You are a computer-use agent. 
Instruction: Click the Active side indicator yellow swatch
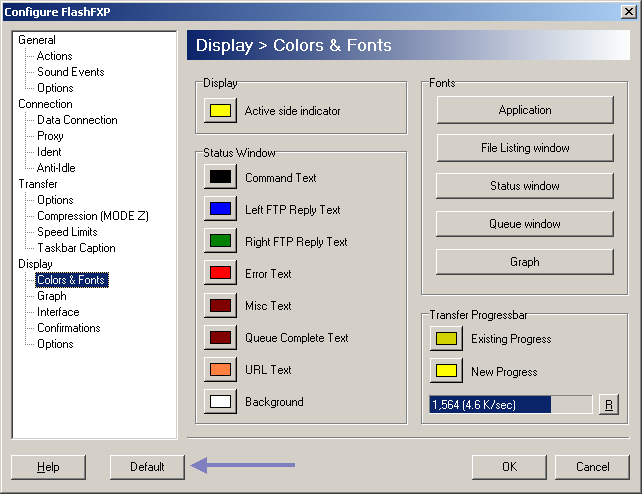(x=220, y=110)
